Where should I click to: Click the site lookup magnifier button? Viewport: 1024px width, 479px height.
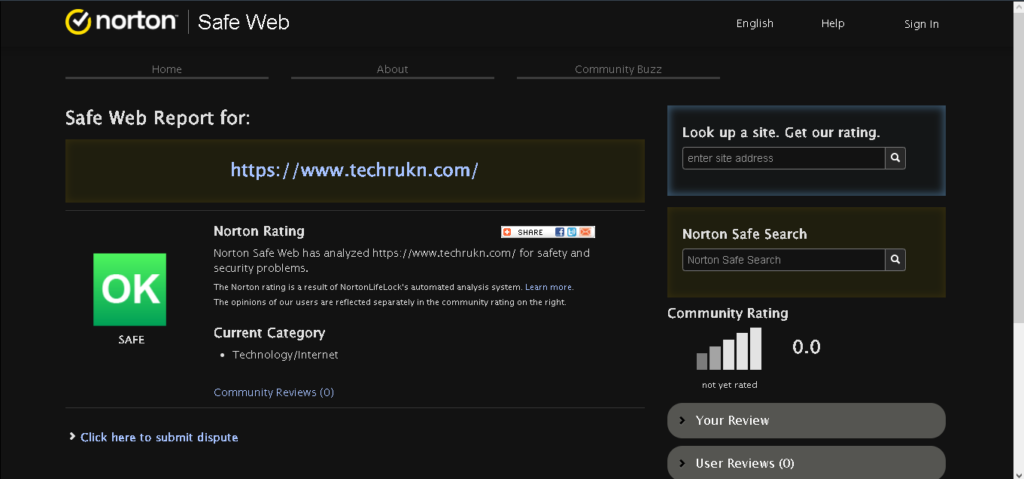(895, 158)
